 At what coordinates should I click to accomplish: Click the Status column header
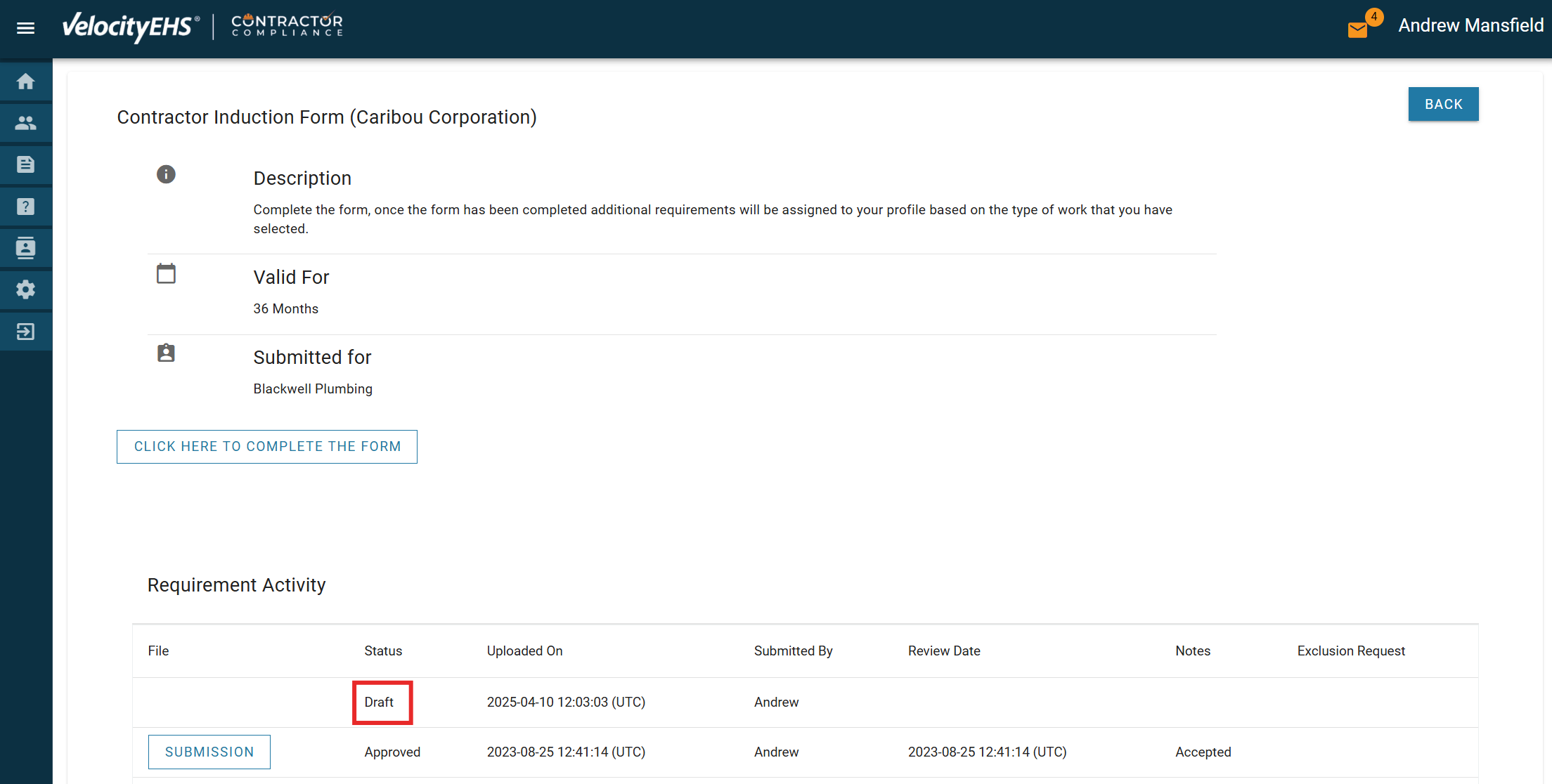pyautogui.click(x=383, y=651)
